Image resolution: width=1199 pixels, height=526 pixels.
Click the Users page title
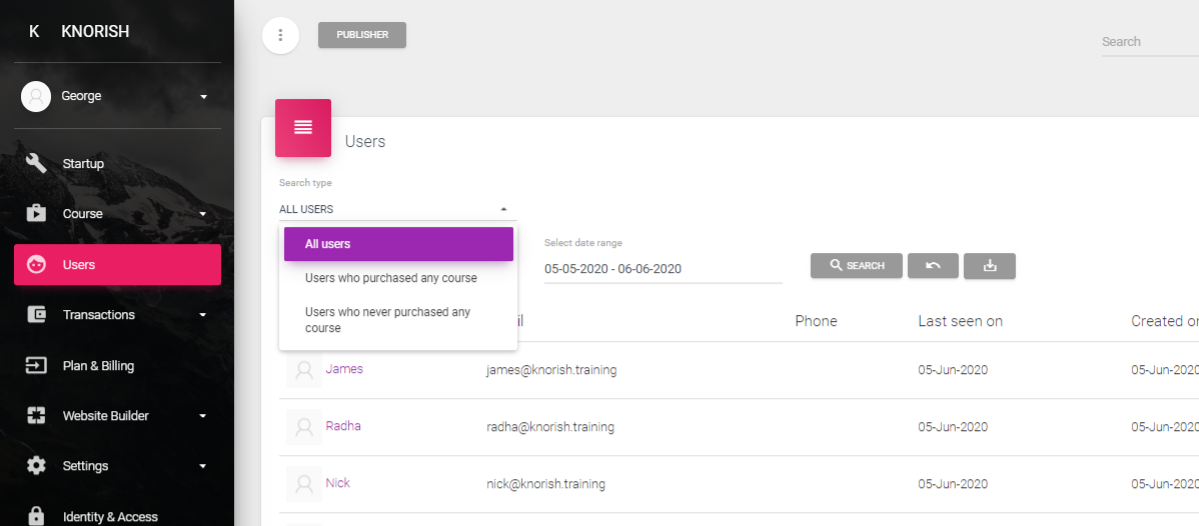(x=365, y=141)
